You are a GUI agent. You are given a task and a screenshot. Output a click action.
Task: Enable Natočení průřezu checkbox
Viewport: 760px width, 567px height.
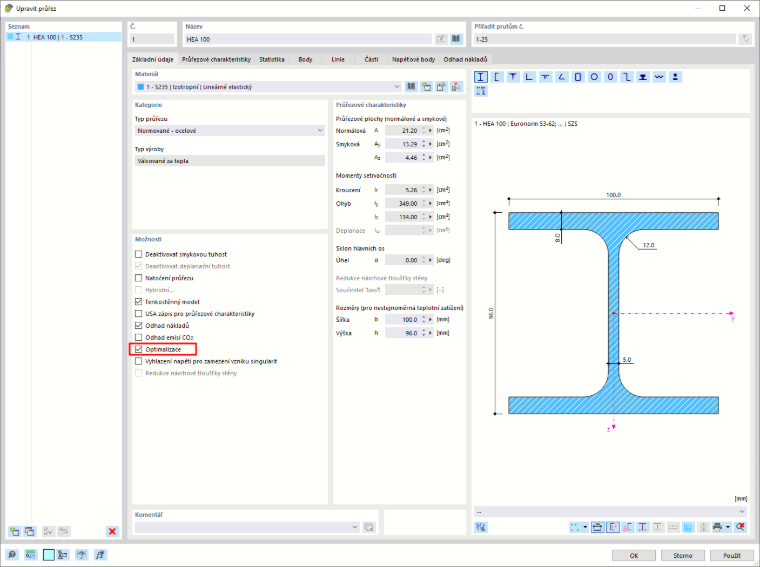139,278
